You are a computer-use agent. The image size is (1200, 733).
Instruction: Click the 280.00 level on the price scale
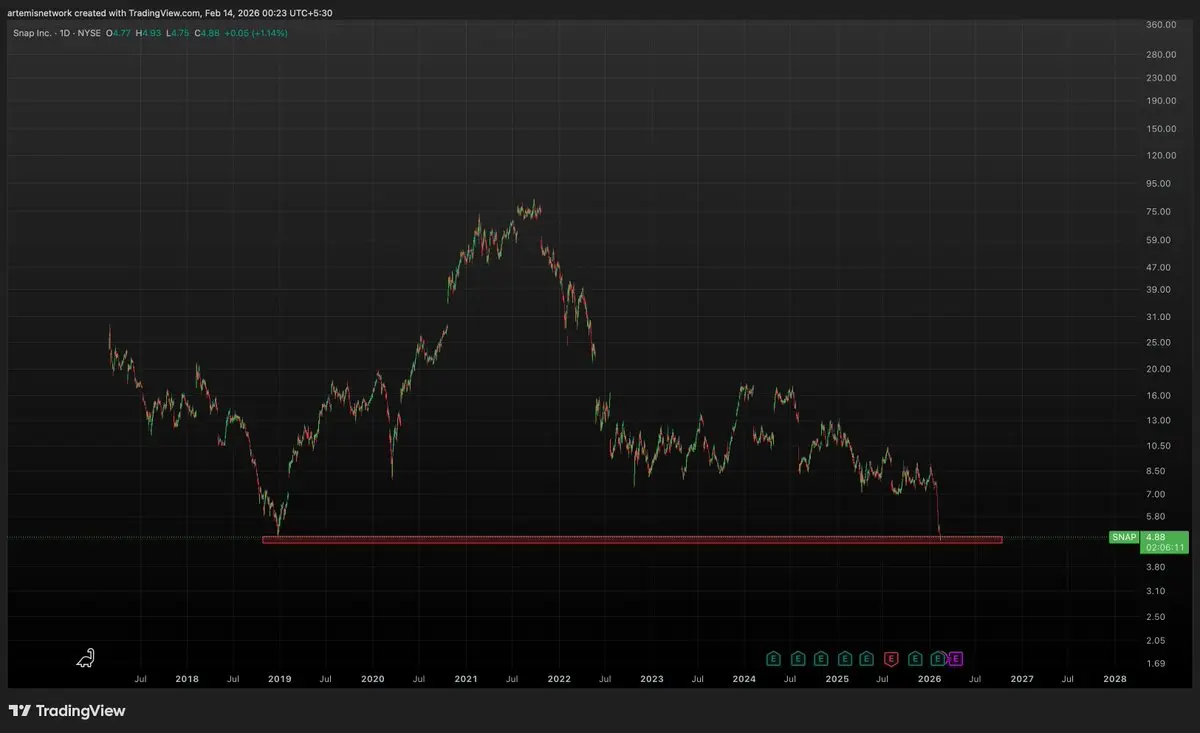1161,53
